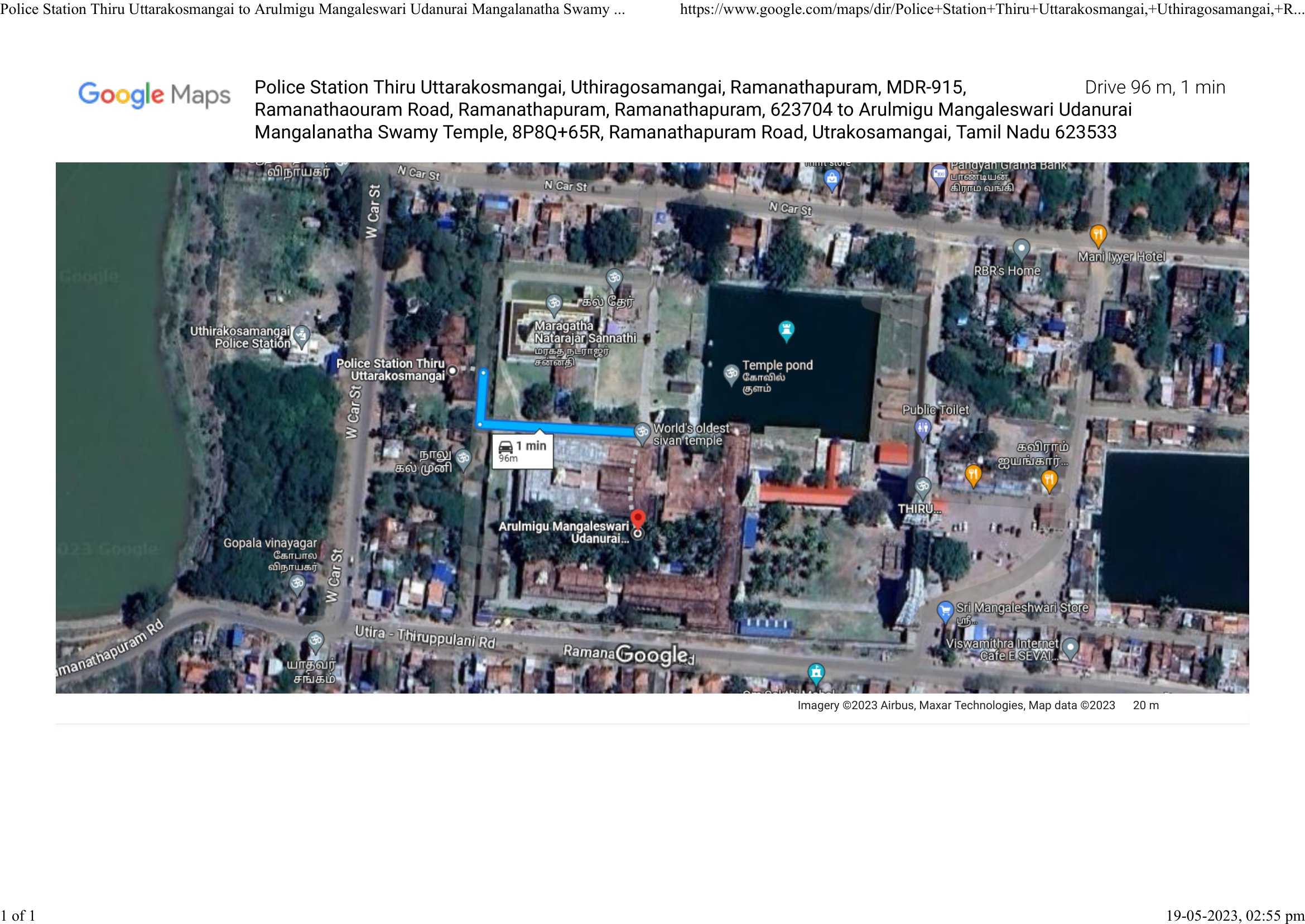Click the Viswamithra Internet Cafe pin
This screenshot has width=1305, height=924.
(x=1070, y=647)
